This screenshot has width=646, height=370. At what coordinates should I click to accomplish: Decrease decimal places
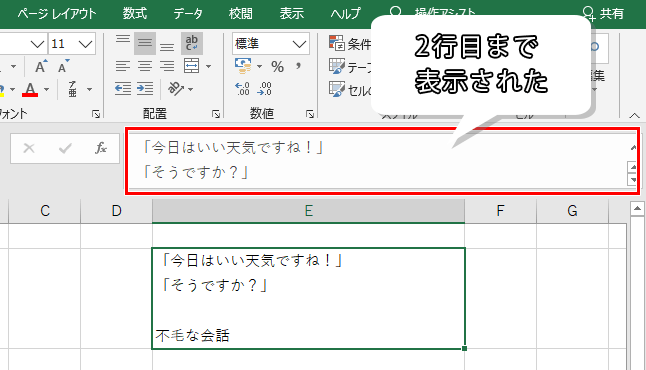264,89
